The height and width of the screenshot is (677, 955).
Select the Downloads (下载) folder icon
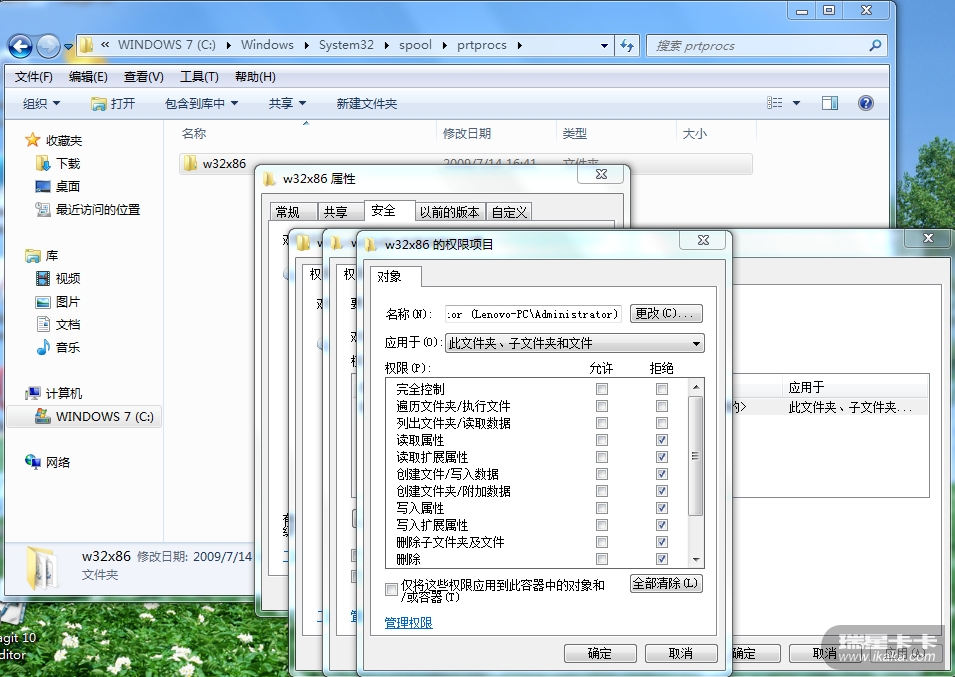click(43, 163)
